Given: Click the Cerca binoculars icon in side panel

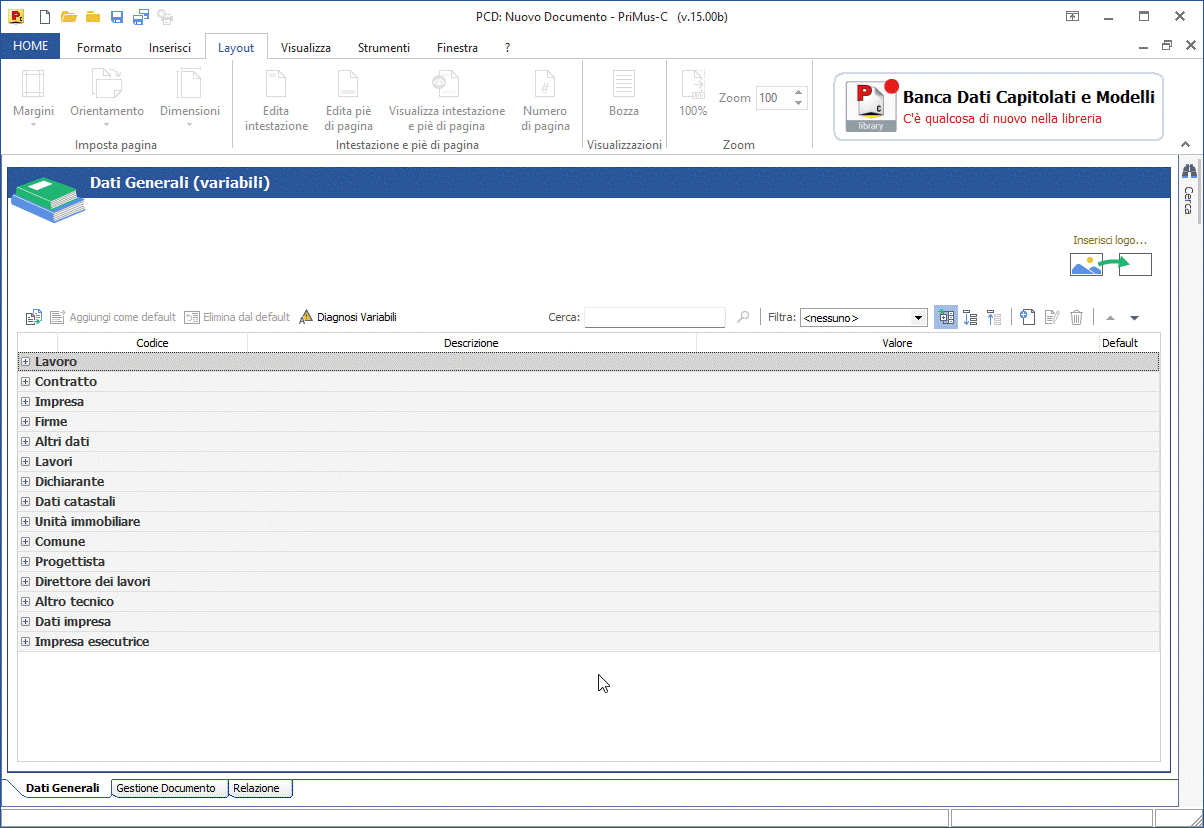Looking at the screenshot, I should [x=1189, y=172].
